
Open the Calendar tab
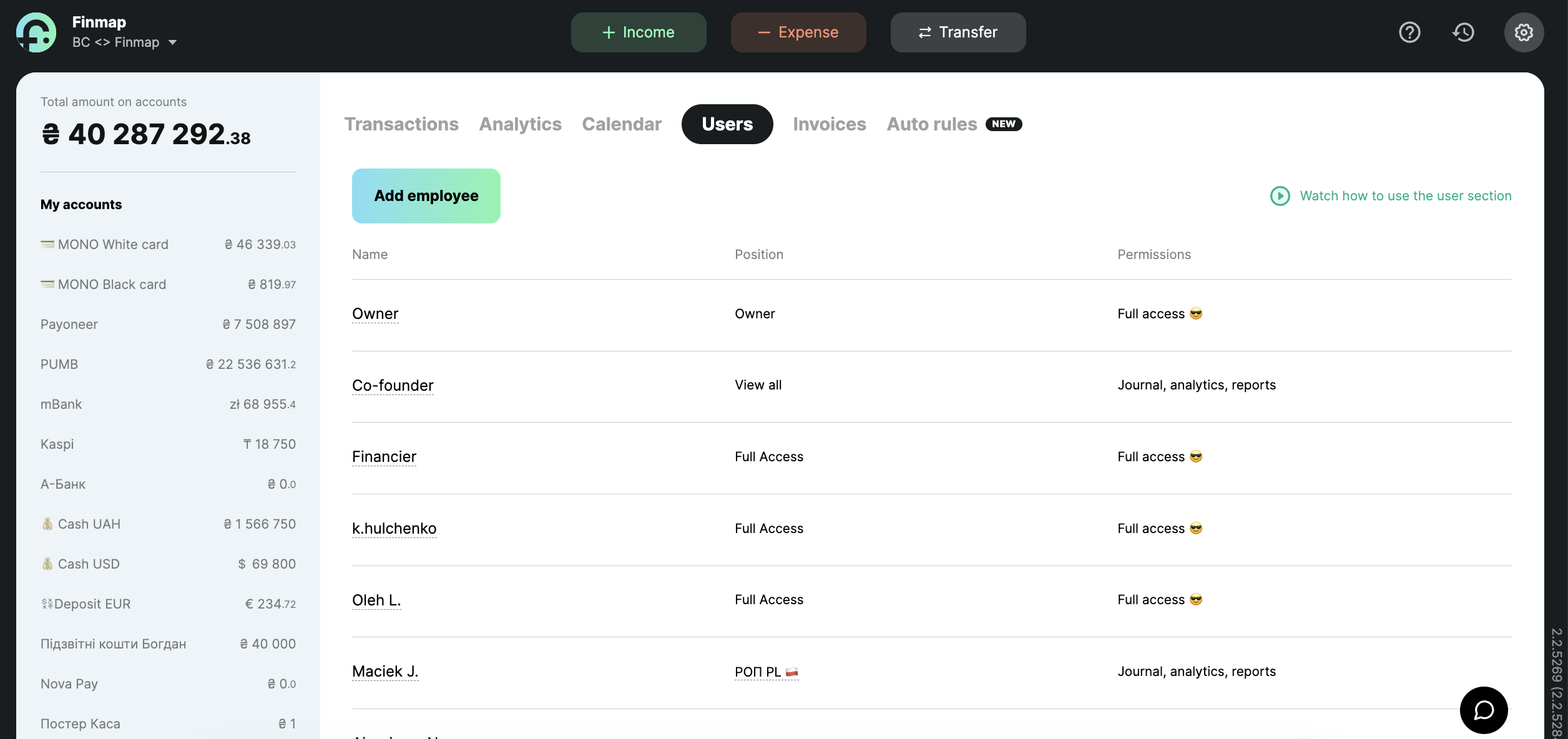[622, 124]
